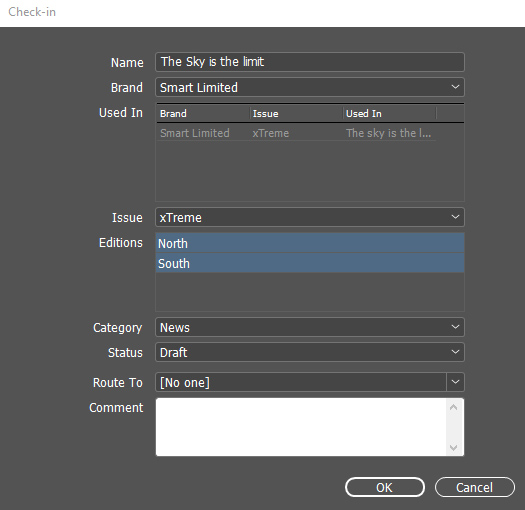The height and width of the screenshot is (510, 525).
Task: Click the Status dropdown chevron arrow
Action: pyautogui.click(x=455, y=352)
